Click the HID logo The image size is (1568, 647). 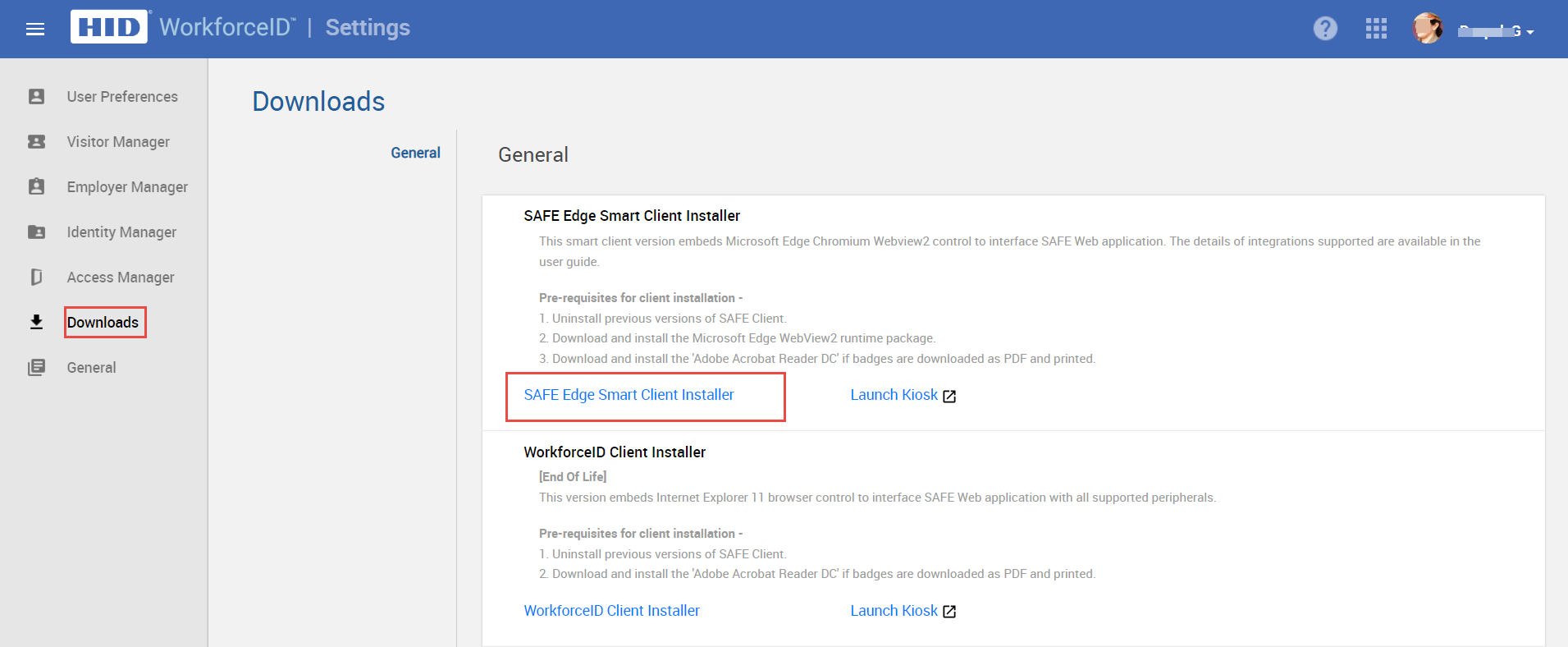tap(109, 27)
